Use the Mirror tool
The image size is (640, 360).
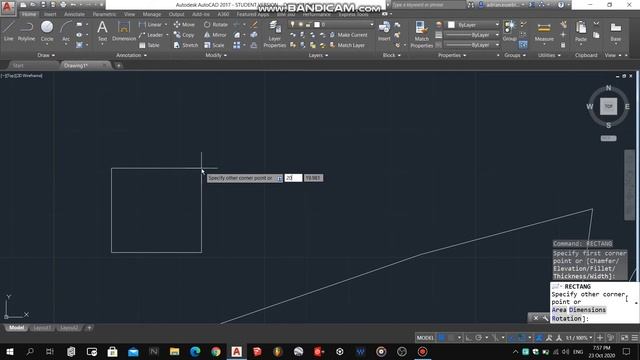(215, 35)
